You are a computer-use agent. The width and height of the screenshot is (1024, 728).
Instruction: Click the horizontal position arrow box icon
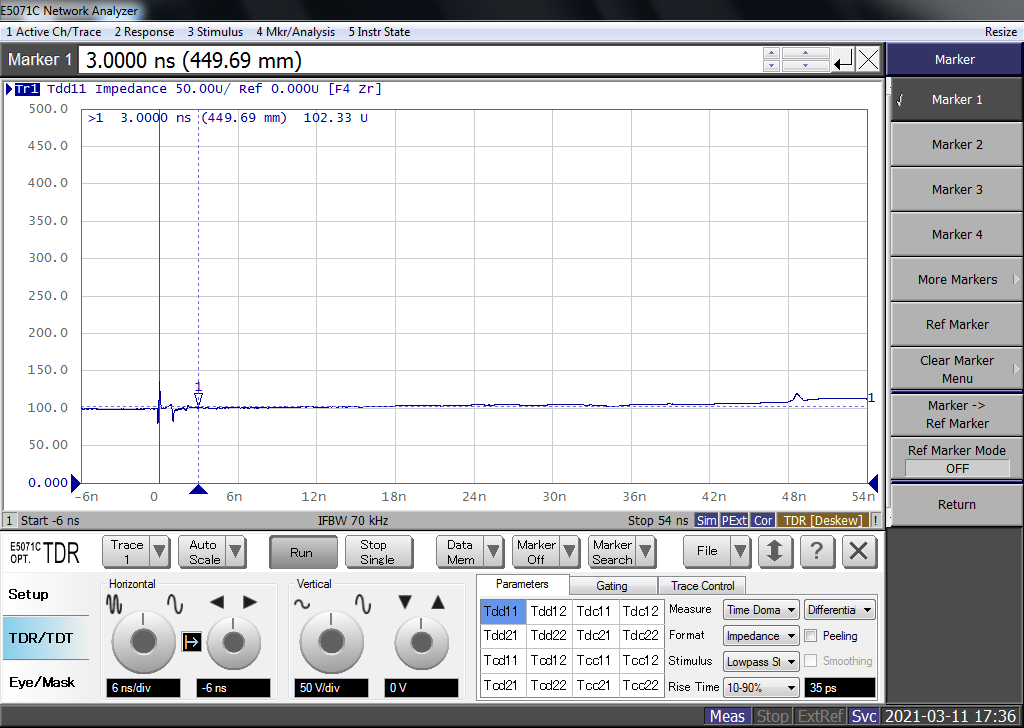[191, 642]
